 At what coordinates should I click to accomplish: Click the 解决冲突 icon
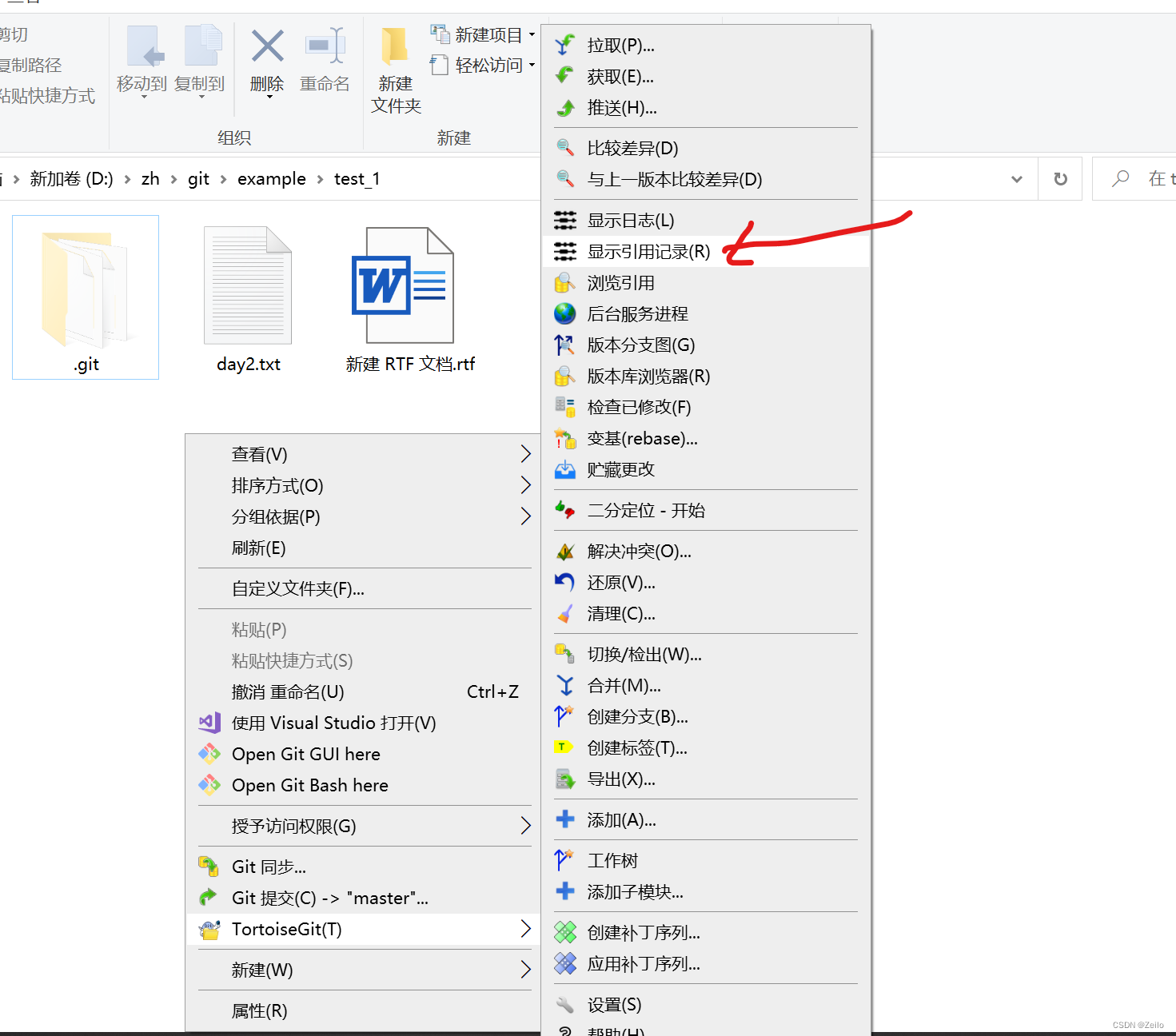[x=565, y=551]
